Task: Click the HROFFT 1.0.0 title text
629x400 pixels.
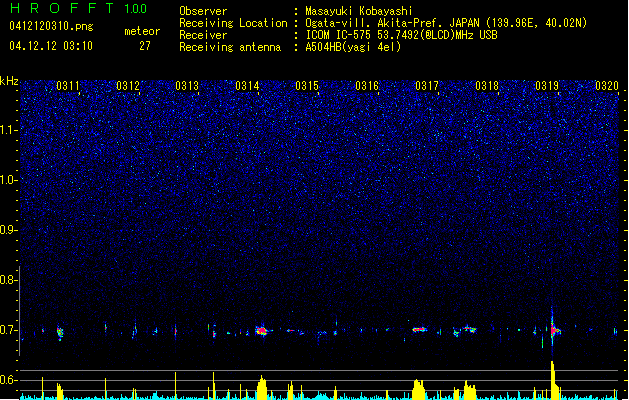Action: tap(79, 8)
